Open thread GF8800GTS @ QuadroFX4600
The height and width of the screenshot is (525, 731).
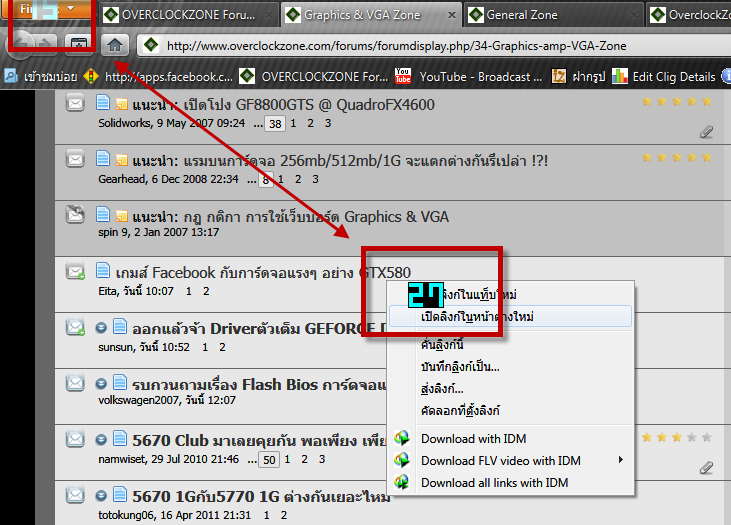click(x=309, y=105)
